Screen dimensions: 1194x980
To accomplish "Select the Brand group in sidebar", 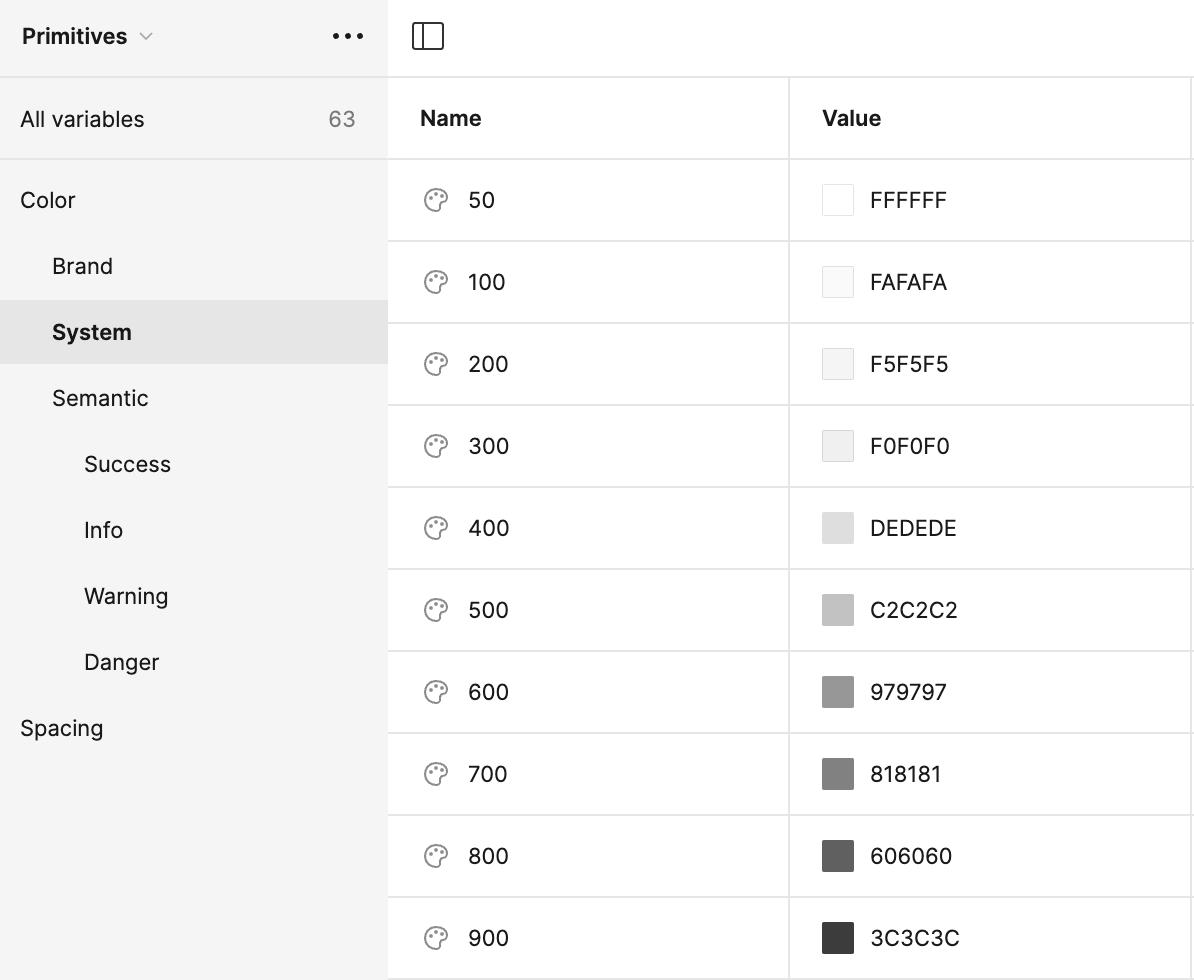I will [82, 266].
